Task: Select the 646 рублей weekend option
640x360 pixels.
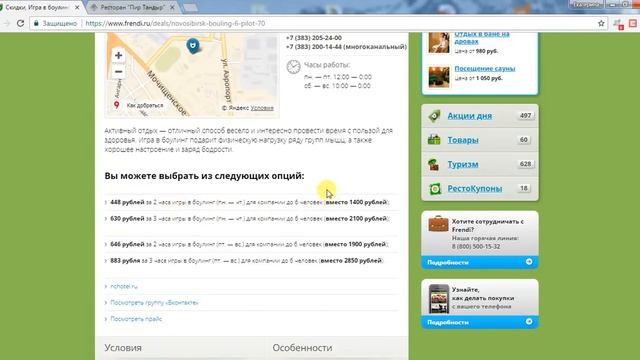Action: 249,244
